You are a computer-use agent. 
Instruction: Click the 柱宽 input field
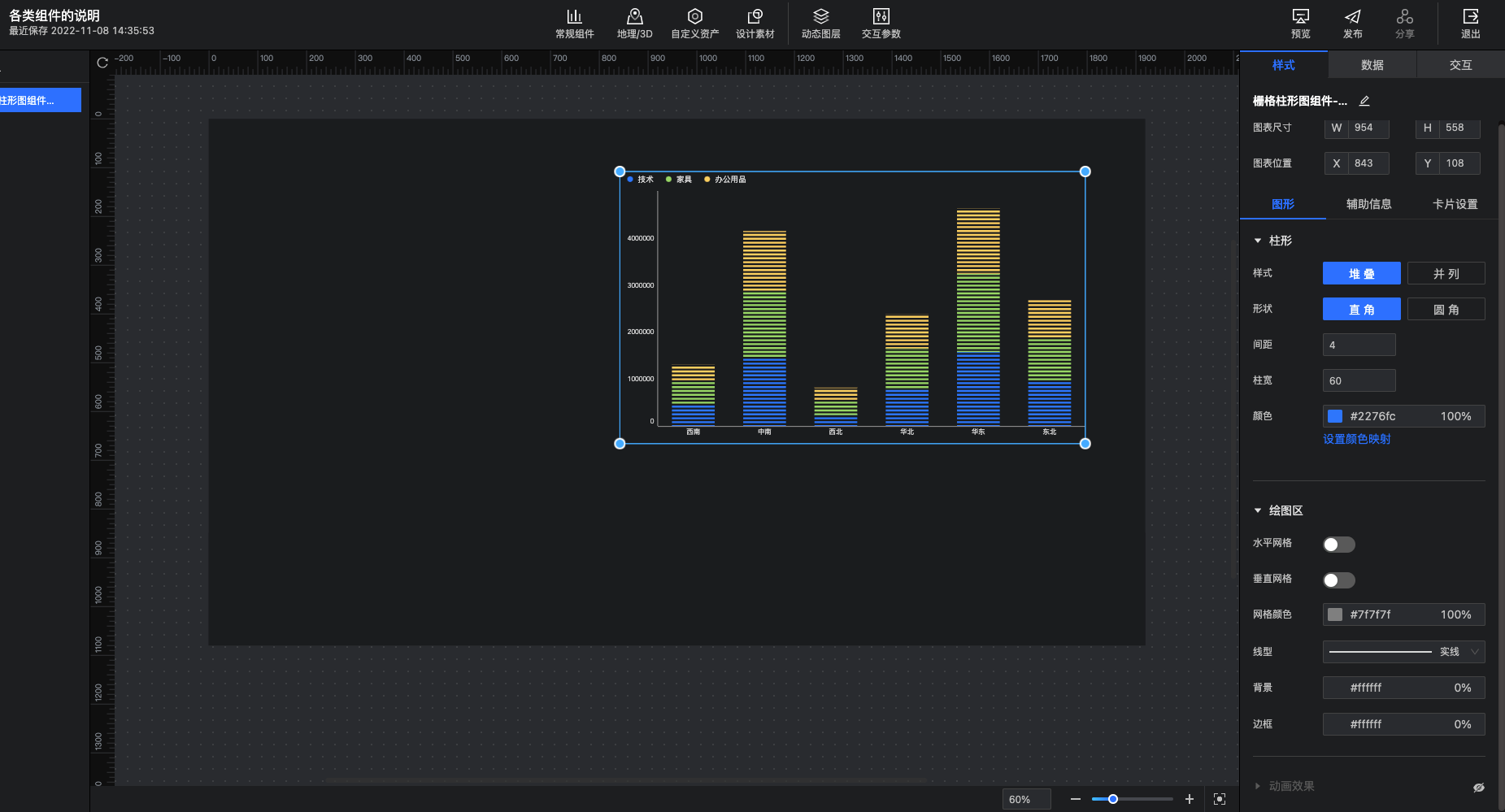pyautogui.click(x=1359, y=380)
